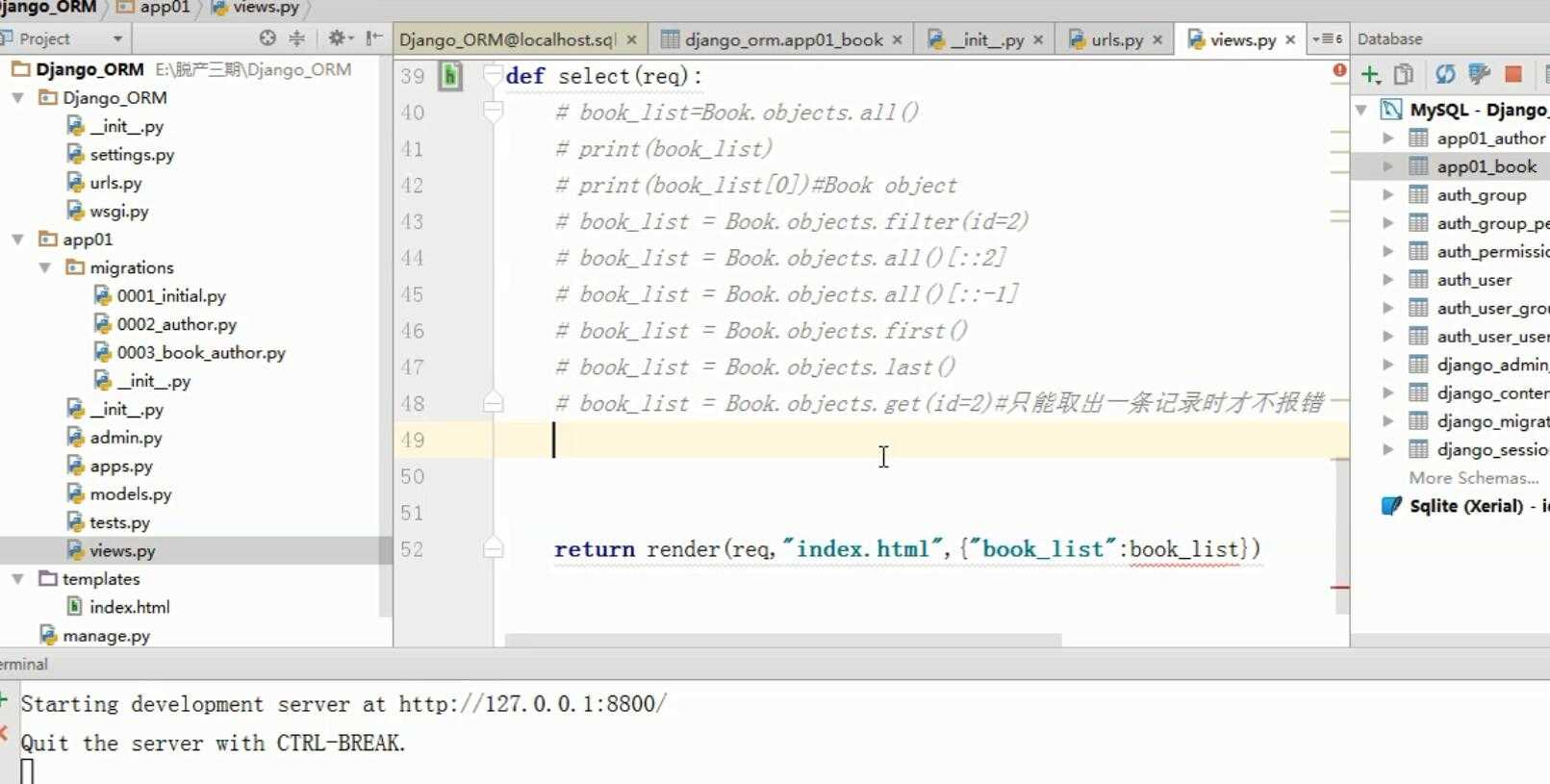Add a new data source with green plus

coord(1371,75)
